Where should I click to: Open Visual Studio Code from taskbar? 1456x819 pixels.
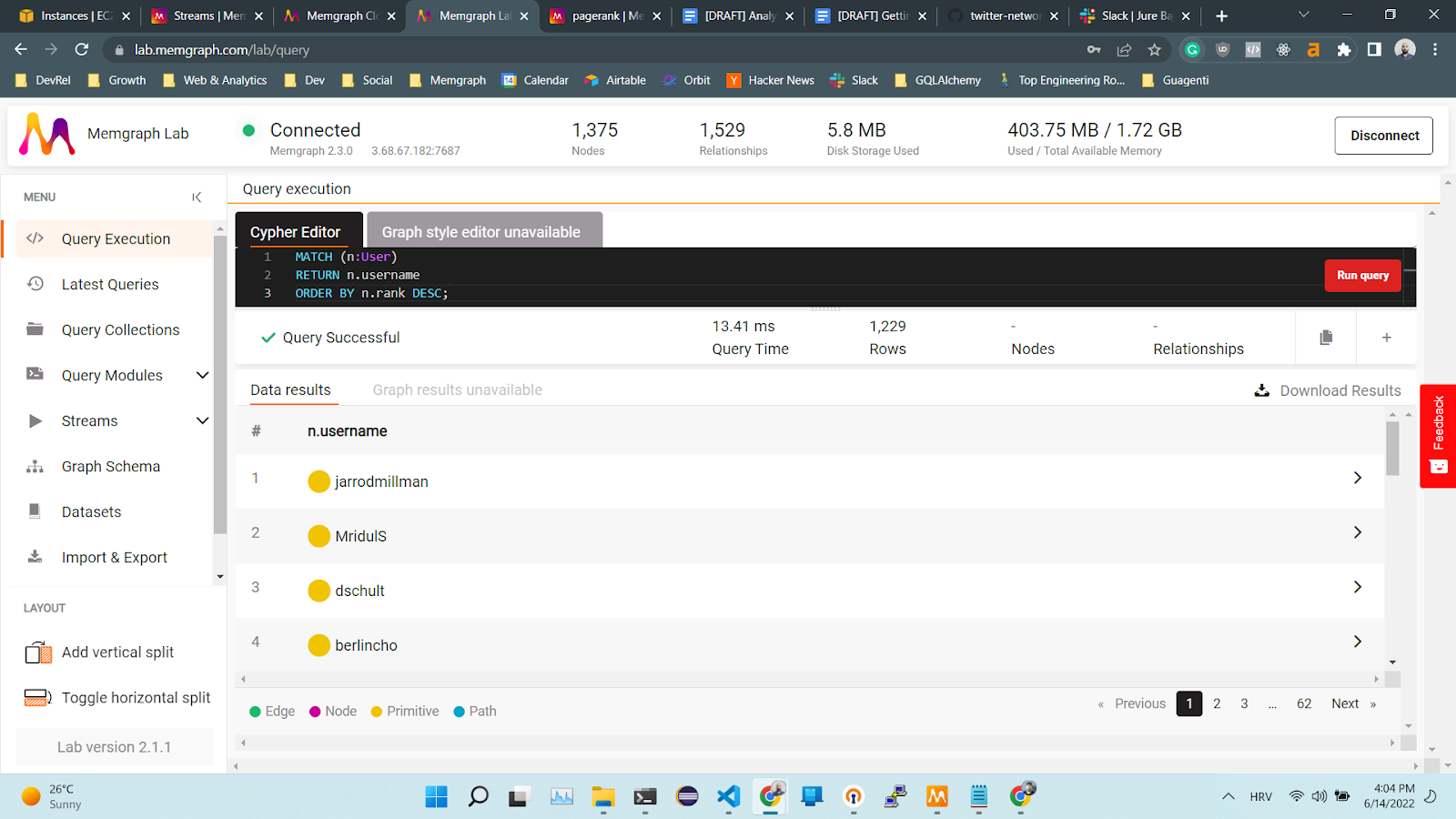click(728, 796)
